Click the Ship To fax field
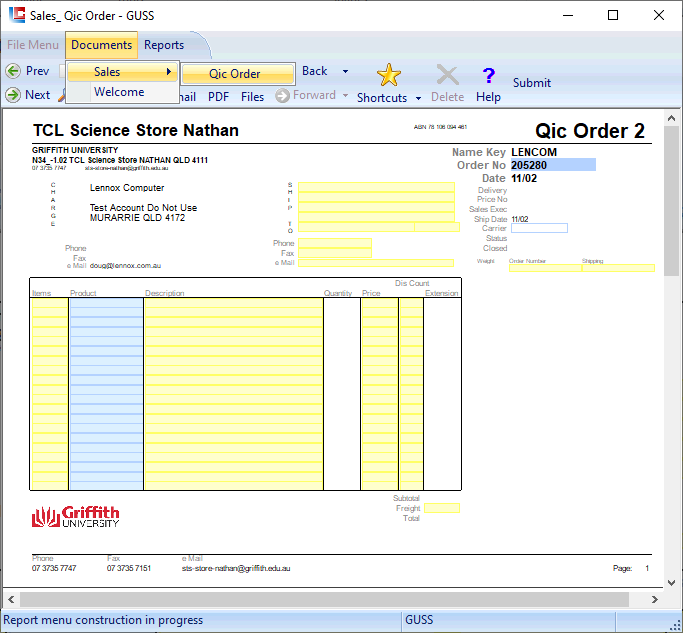Screen dimensions: 683x633 click(335, 253)
